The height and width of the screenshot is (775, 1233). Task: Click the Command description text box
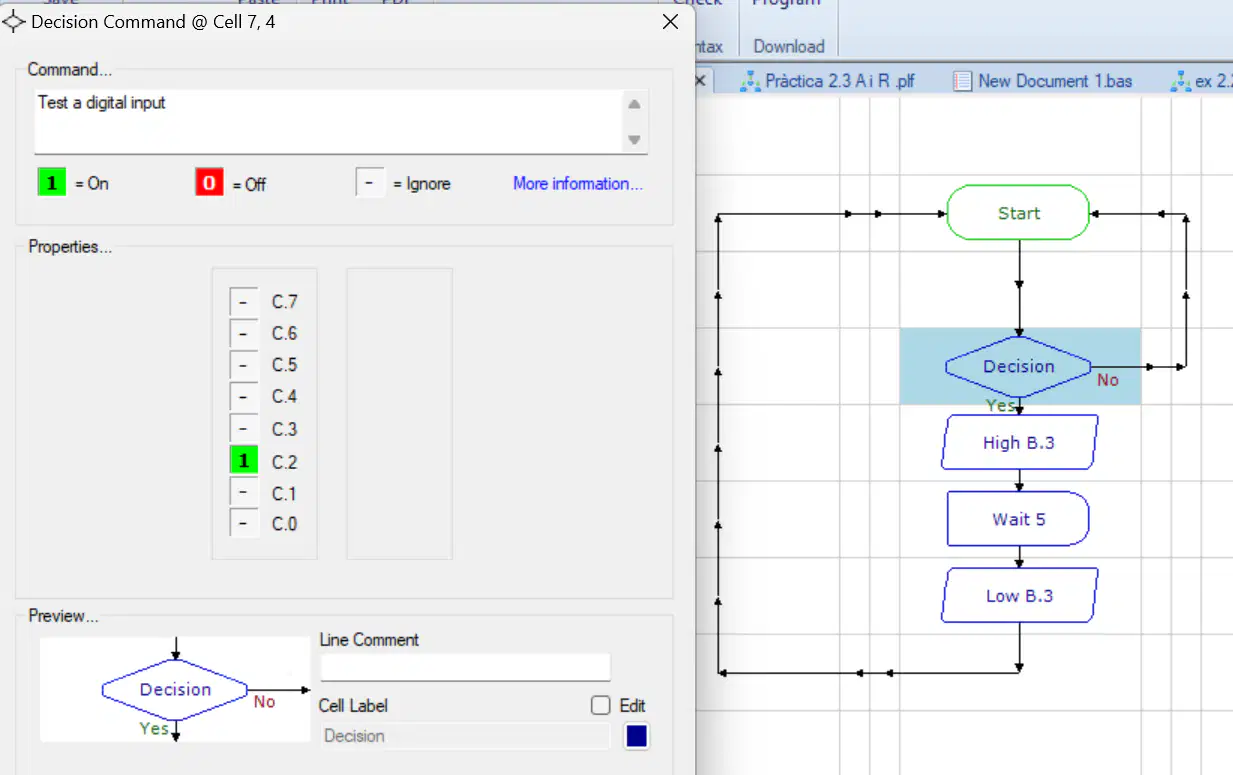click(329, 121)
